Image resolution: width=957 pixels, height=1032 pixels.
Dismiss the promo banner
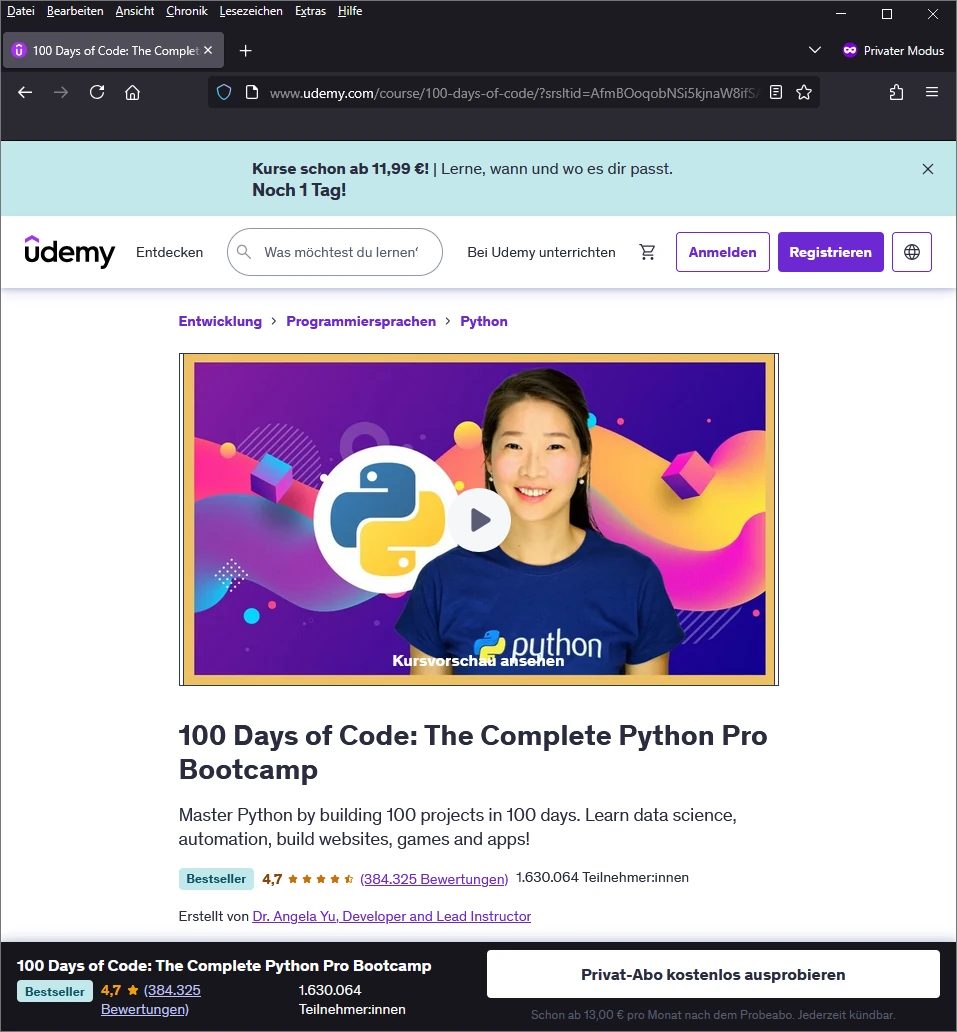point(928,169)
